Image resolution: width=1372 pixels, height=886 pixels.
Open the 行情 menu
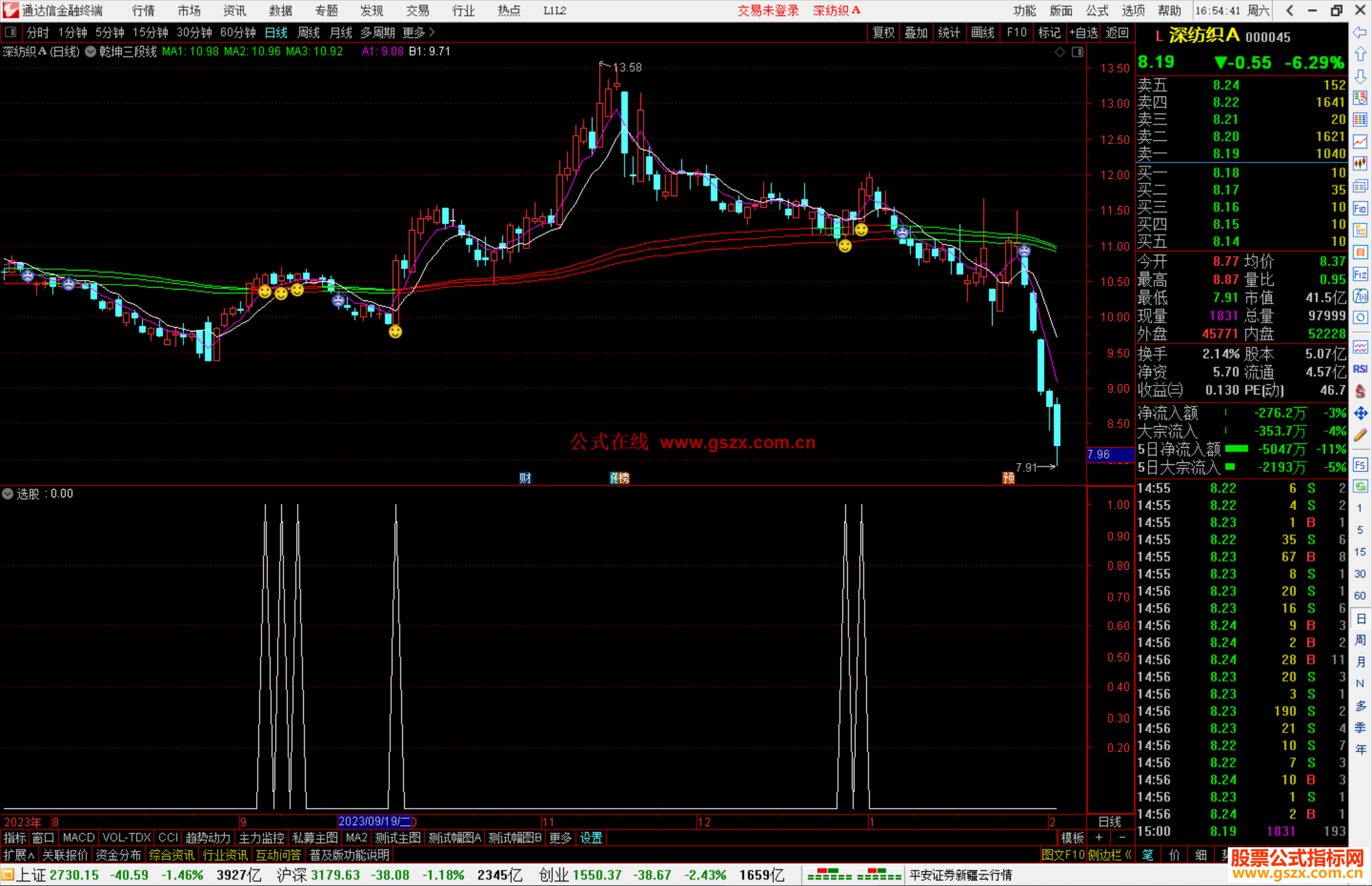click(x=143, y=10)
